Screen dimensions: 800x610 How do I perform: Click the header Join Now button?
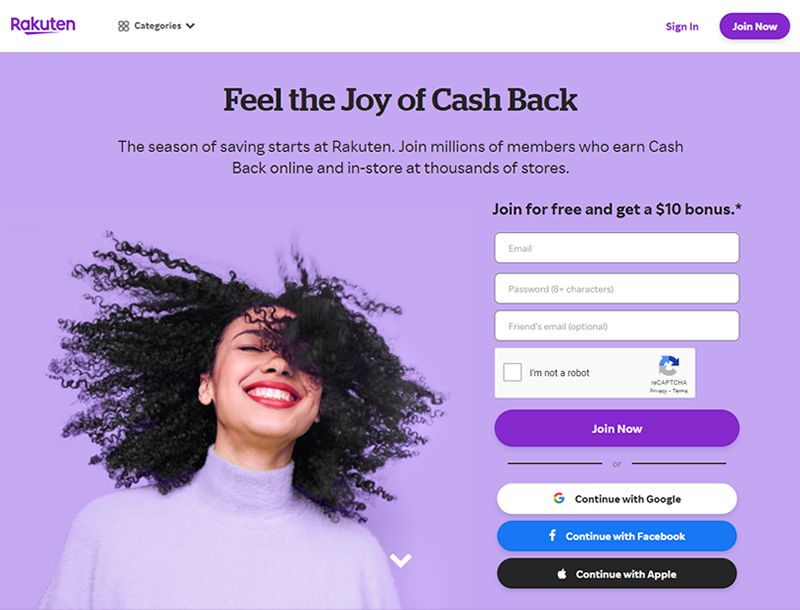[755, 27]
